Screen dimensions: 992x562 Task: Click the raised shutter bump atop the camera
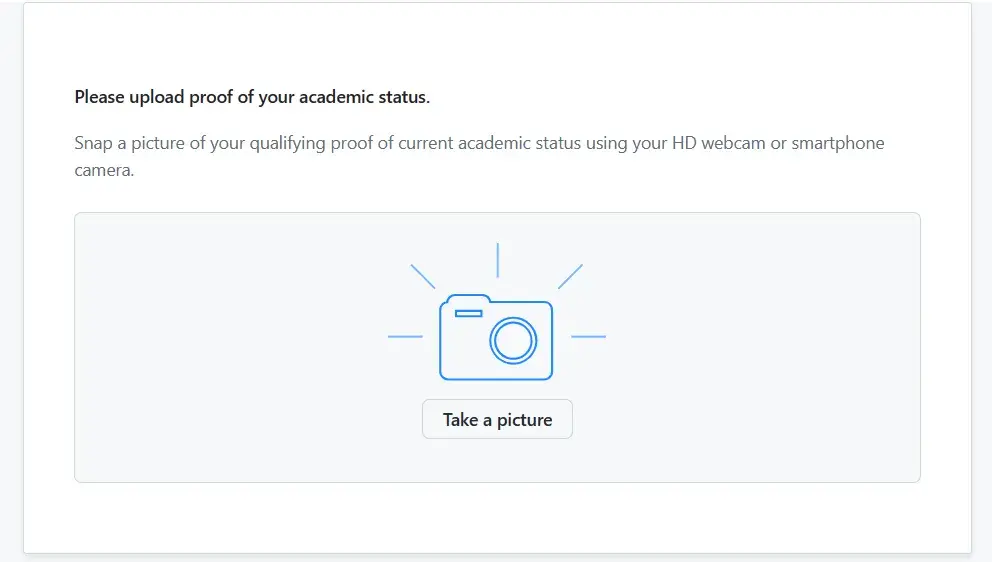pyautogui.click(x=468, y=298)
